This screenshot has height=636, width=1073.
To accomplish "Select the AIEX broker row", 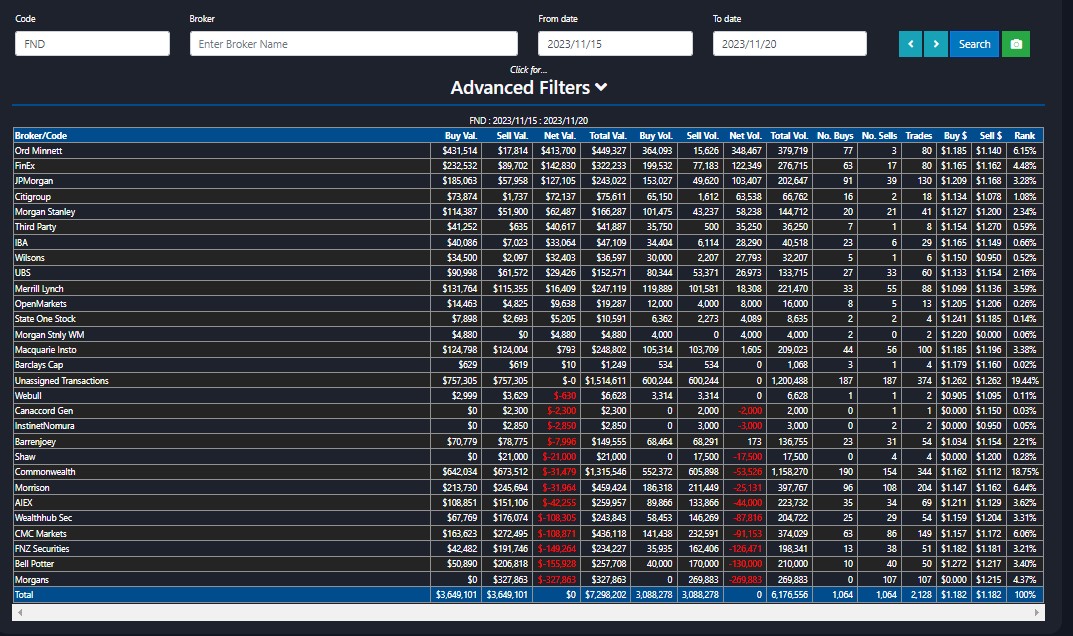I will pos(528,503).
